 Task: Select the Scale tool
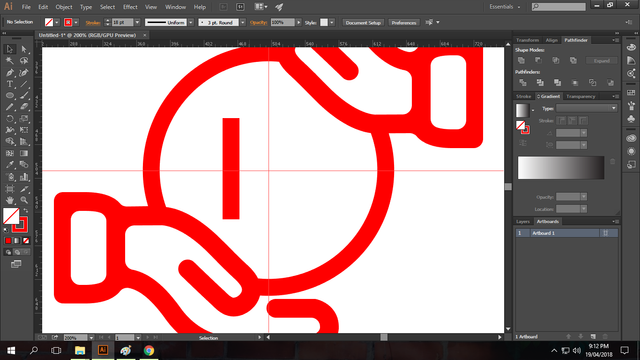pyautogui.click(x=24, y=119)
